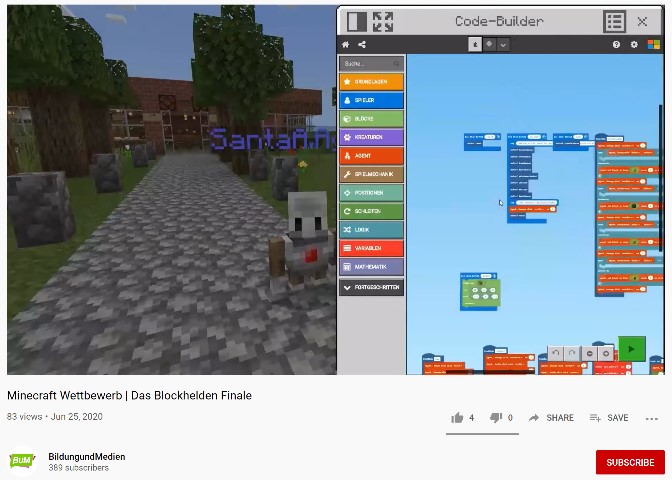Open the Blöcke block category

click(x=371, y=119)
